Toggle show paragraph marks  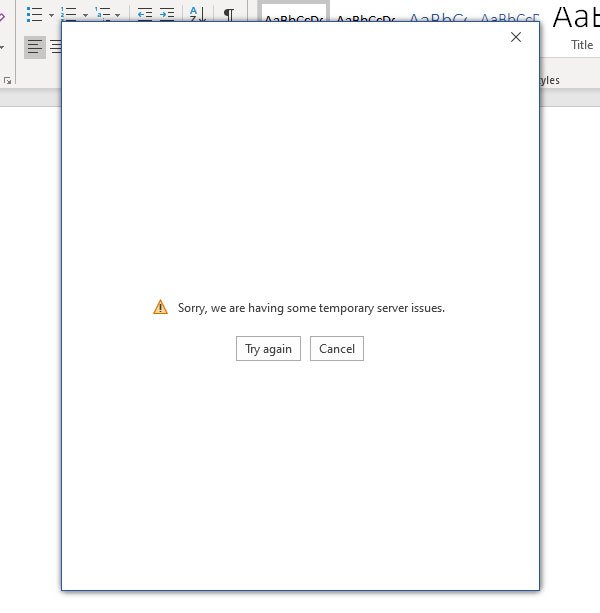pyautogui.click(x=229, y=14)
